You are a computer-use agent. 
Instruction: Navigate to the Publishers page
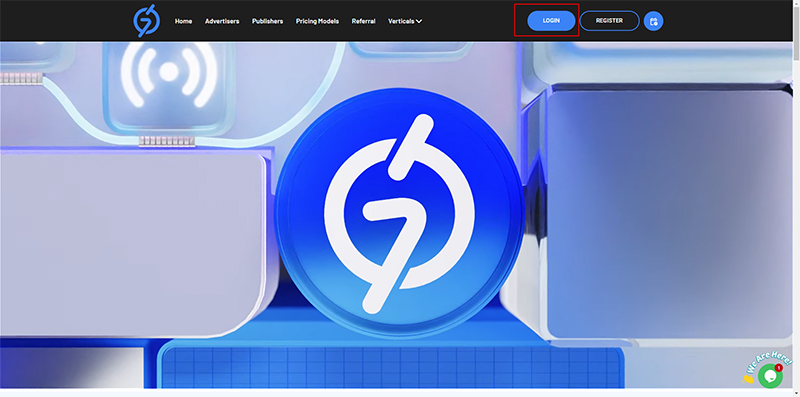pyautogui.click(x=267, y=21)
